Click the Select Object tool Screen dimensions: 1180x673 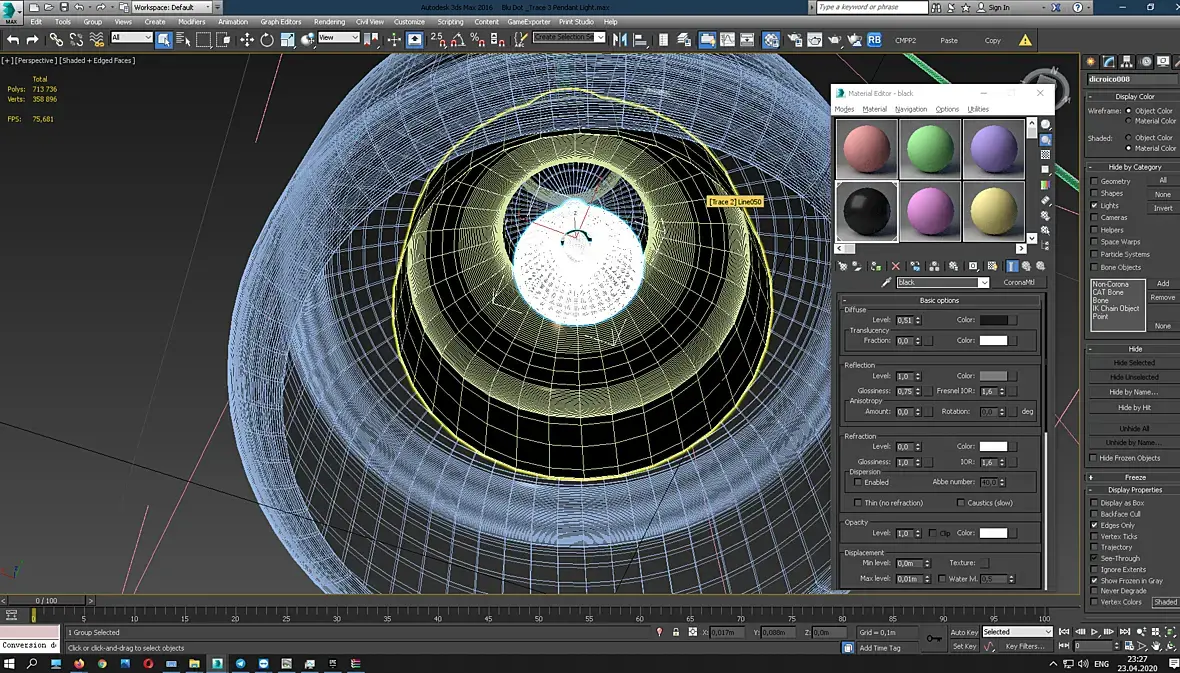164,40
